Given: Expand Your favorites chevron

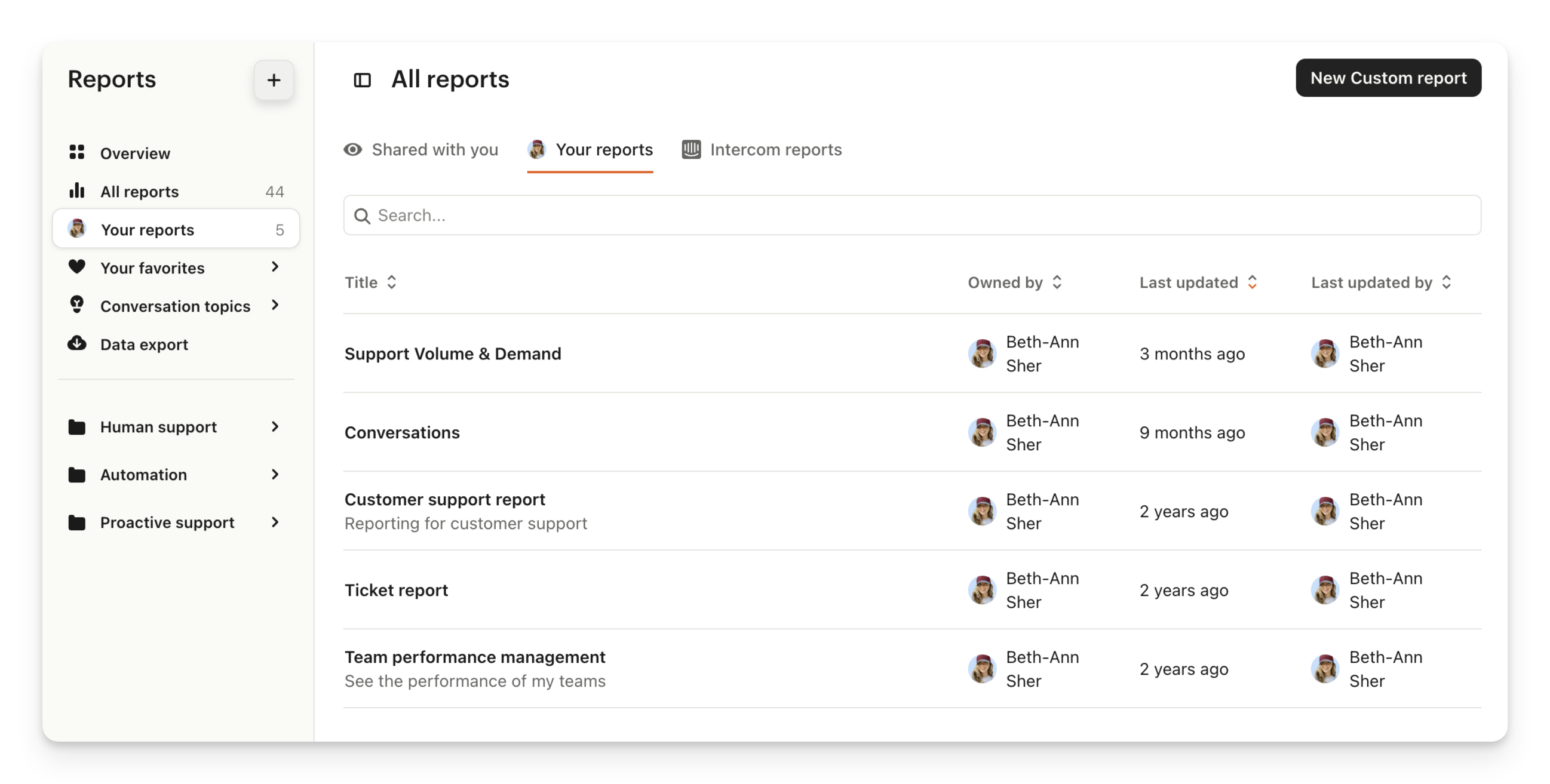Looking at the screenshot, I should click(275, 266).
